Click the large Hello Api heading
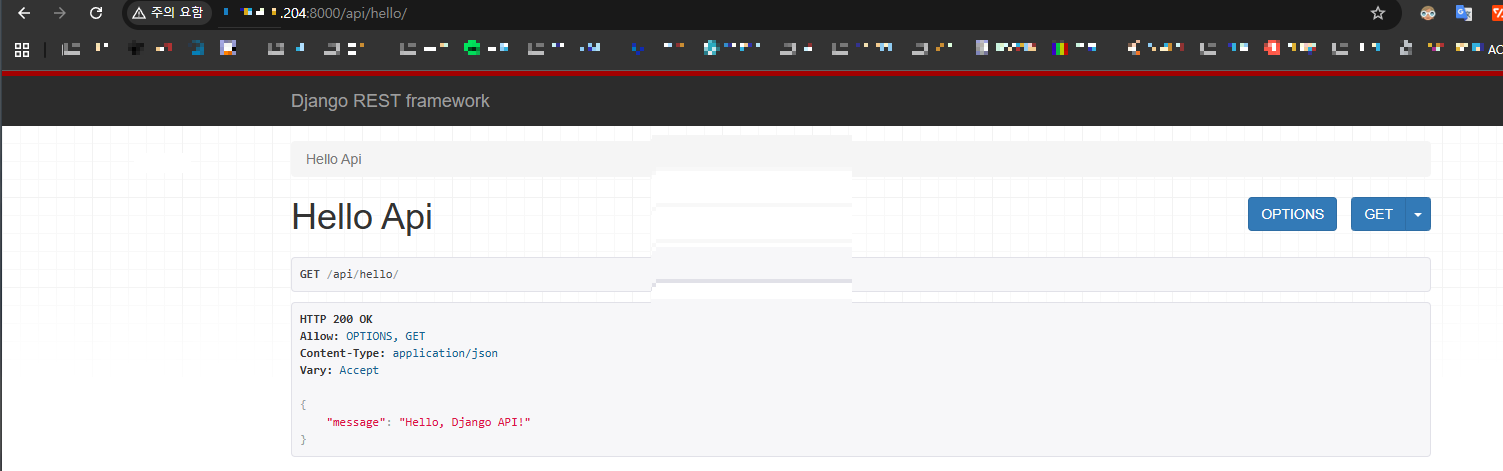Viewport: 1503px width, 471px height. (x=362, y=216)
